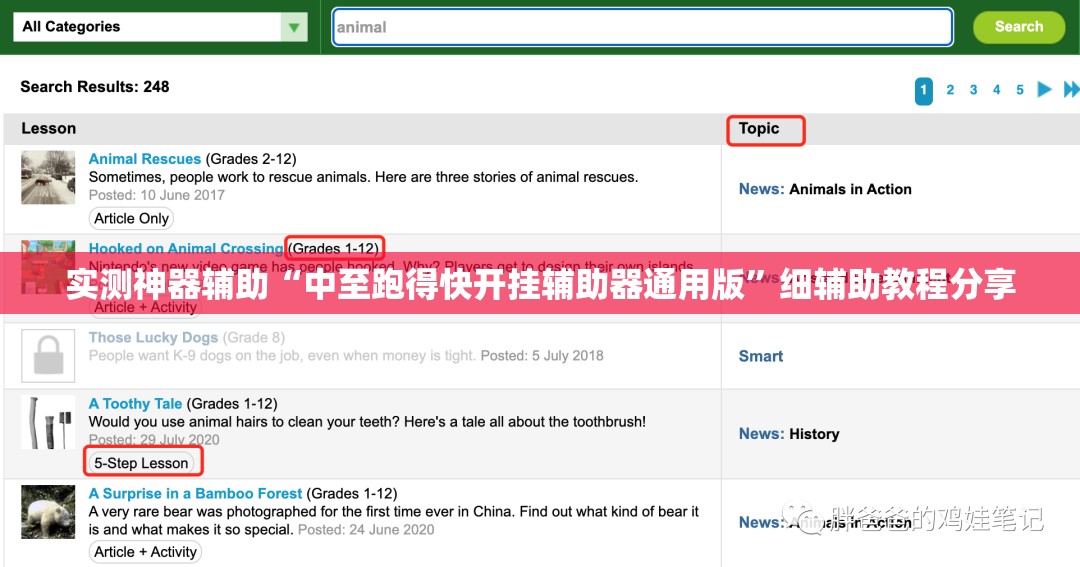Open the Smart topic link
The image size is (1080, 567).
tap(761, 356)
